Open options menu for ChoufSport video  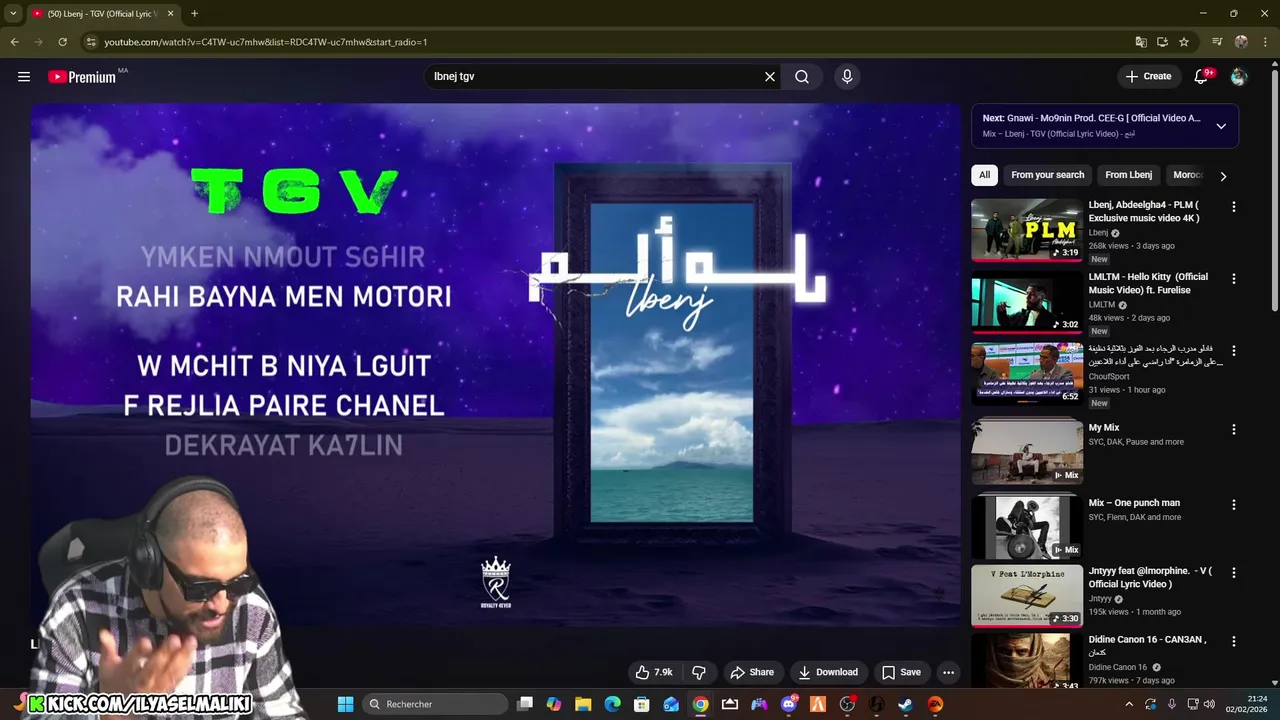pos(1233,351)
